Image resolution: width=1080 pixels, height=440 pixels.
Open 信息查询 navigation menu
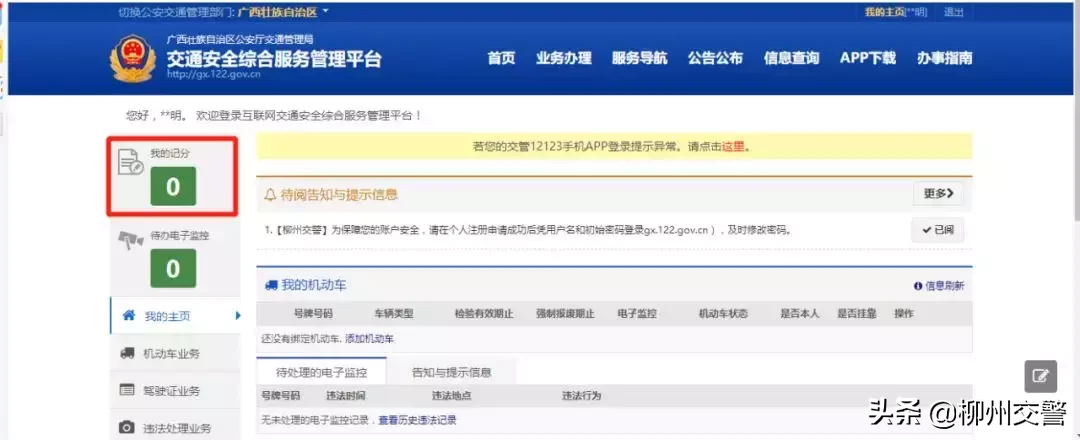[791, 59]
